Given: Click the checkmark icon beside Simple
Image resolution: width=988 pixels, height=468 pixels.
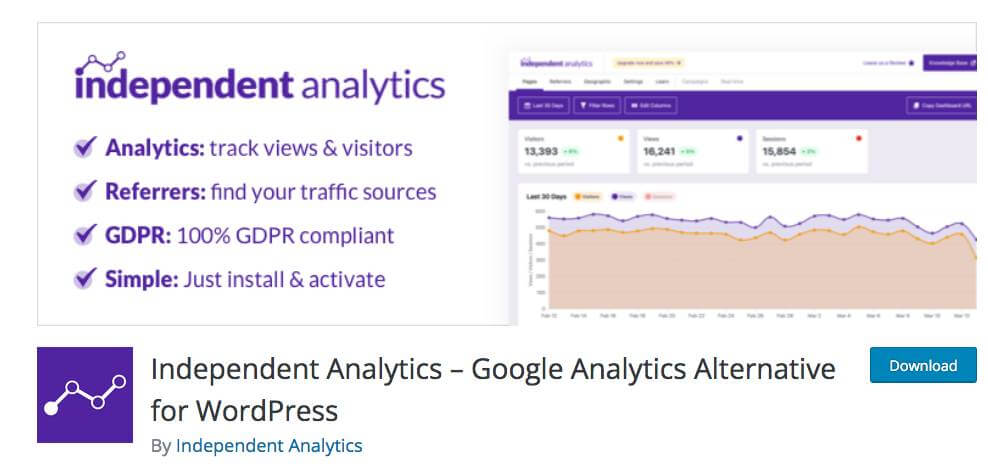Looking at the screenshot, I should tap(86, 278).
